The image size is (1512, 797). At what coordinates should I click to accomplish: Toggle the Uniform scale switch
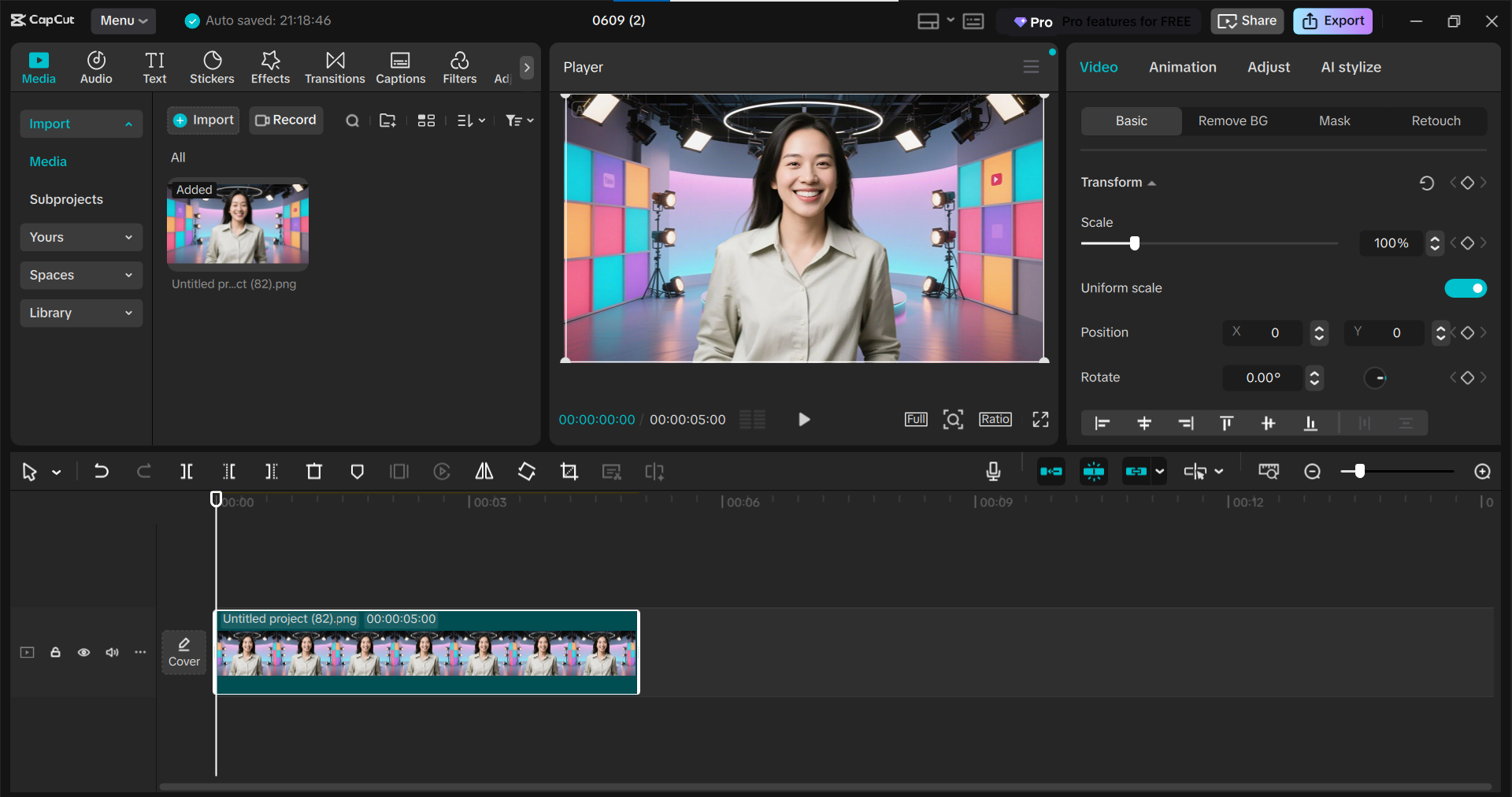(1465, 288)
